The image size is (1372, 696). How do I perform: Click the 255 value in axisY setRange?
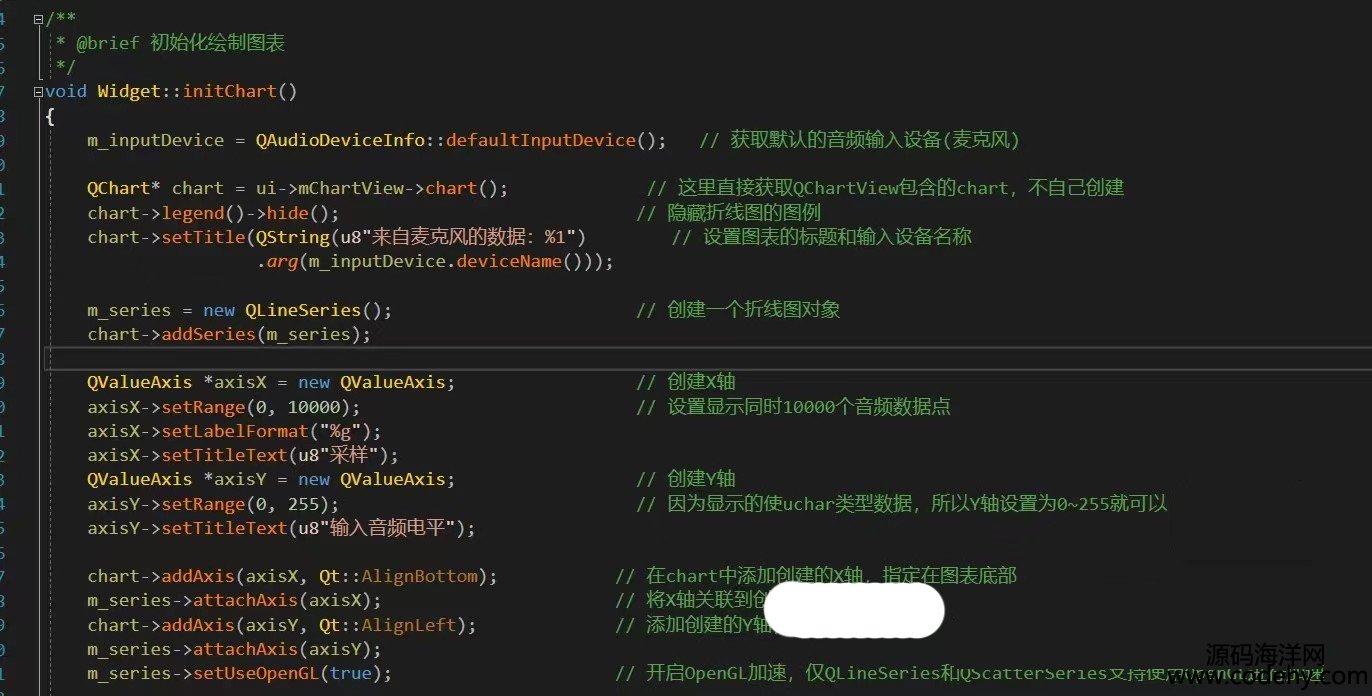[303, 504]
